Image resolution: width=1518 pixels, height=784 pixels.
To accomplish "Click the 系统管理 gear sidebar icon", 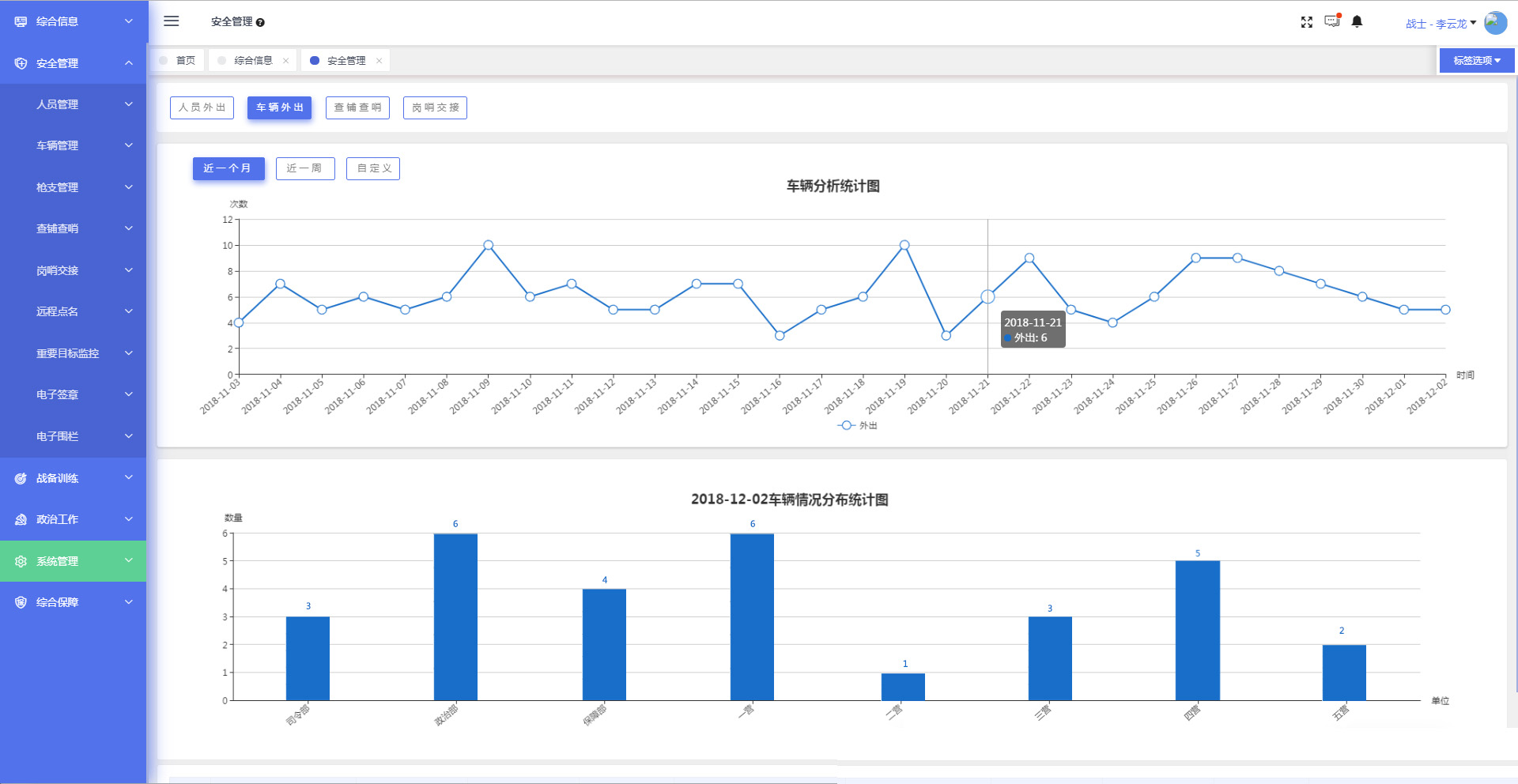I will click(21, 561).
